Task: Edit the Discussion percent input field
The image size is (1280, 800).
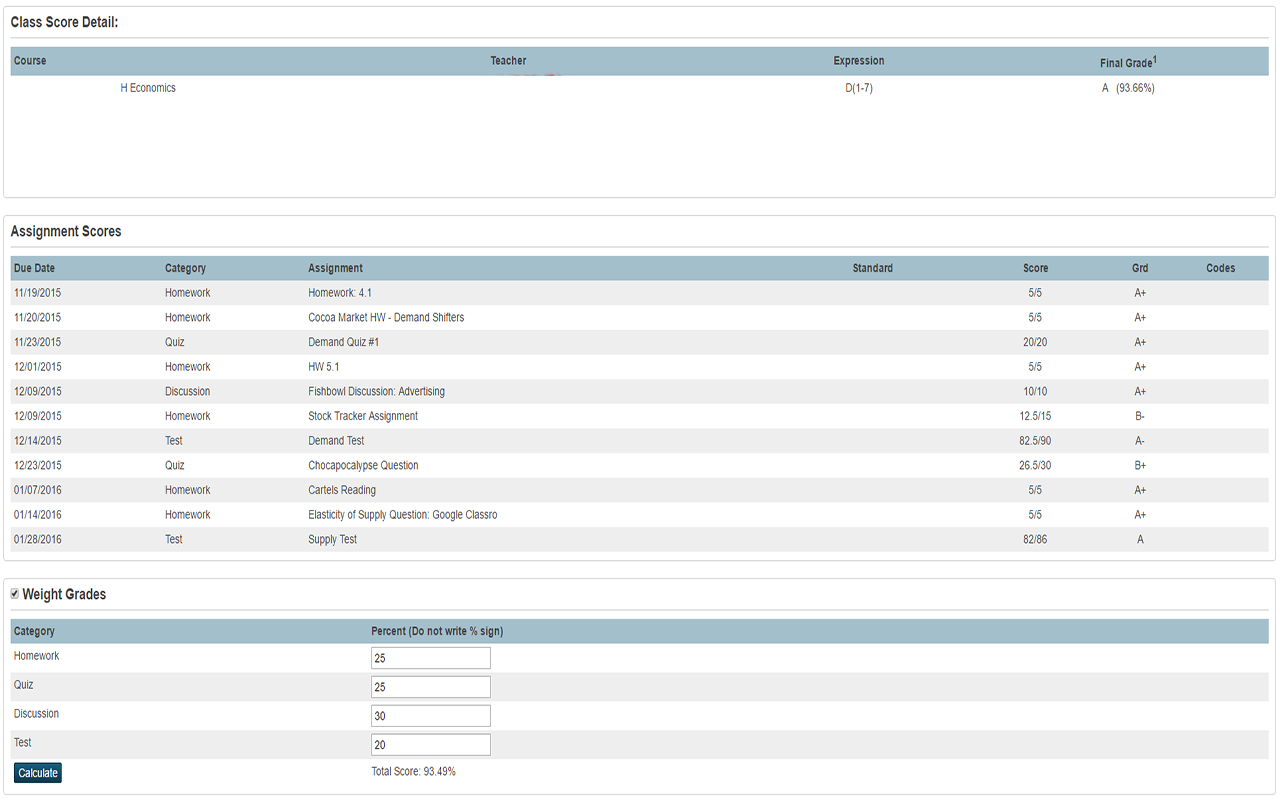Action: click(431, 716)
